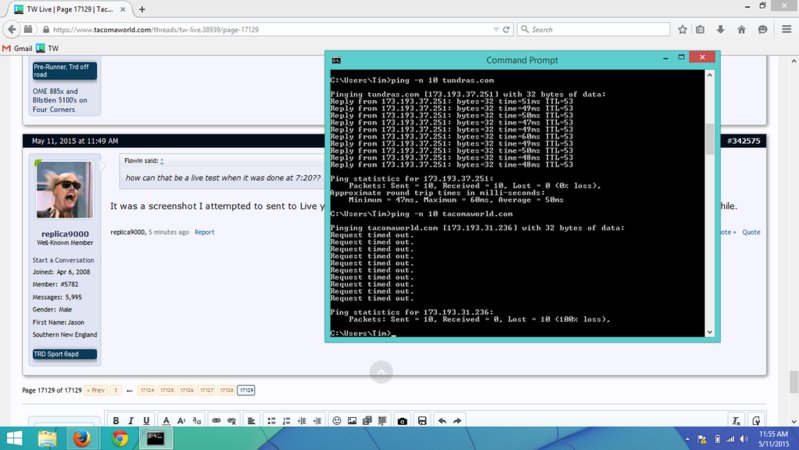Save draft using the floppy disk icon

[422, 420]
